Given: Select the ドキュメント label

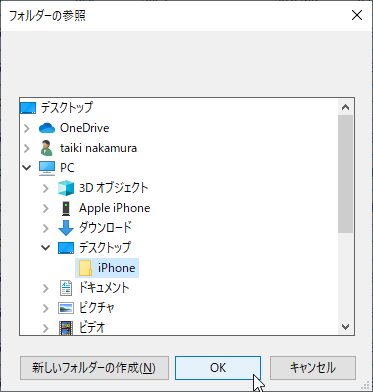Looking at the screenshot, I should coord(104,288).
